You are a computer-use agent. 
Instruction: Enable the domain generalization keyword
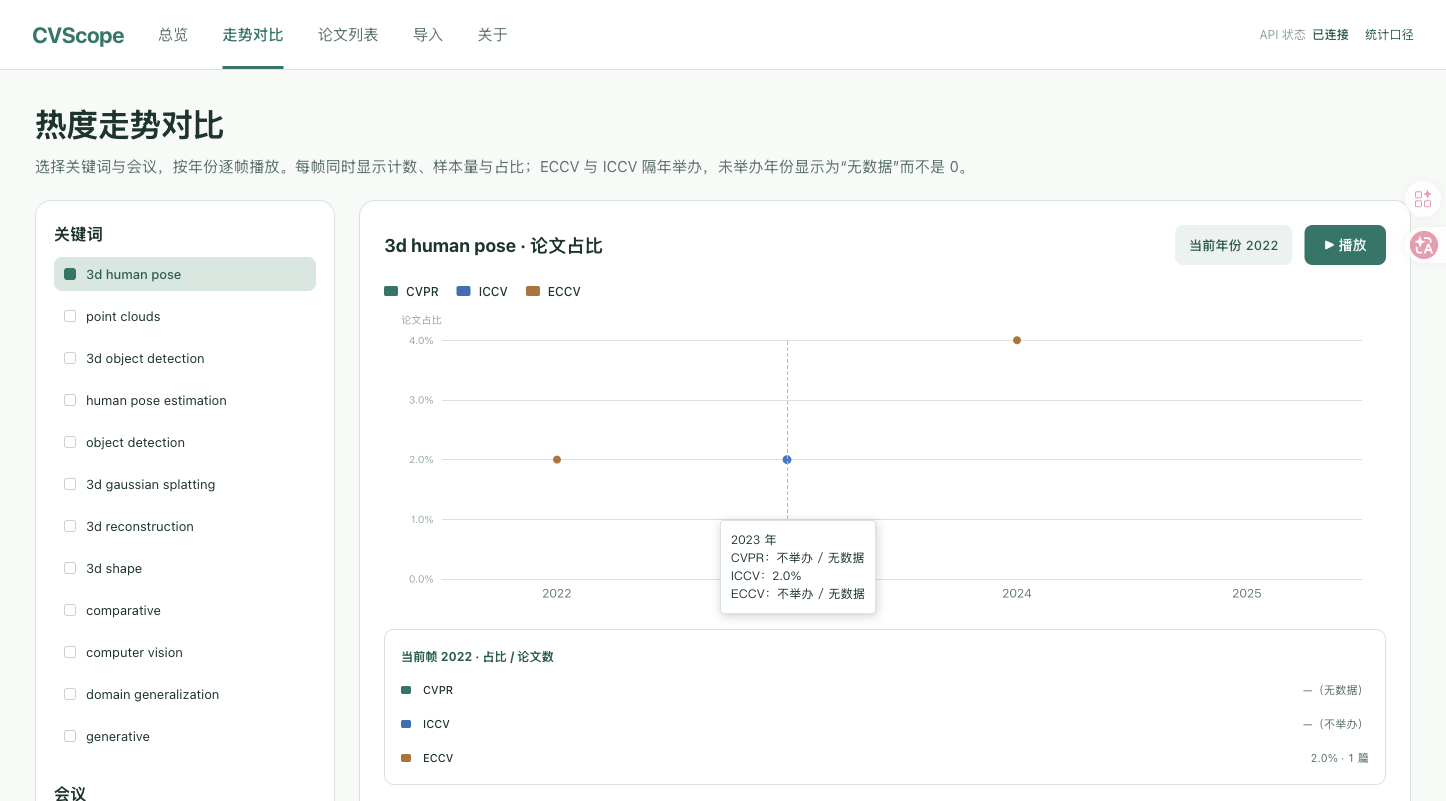coord(70,694)
